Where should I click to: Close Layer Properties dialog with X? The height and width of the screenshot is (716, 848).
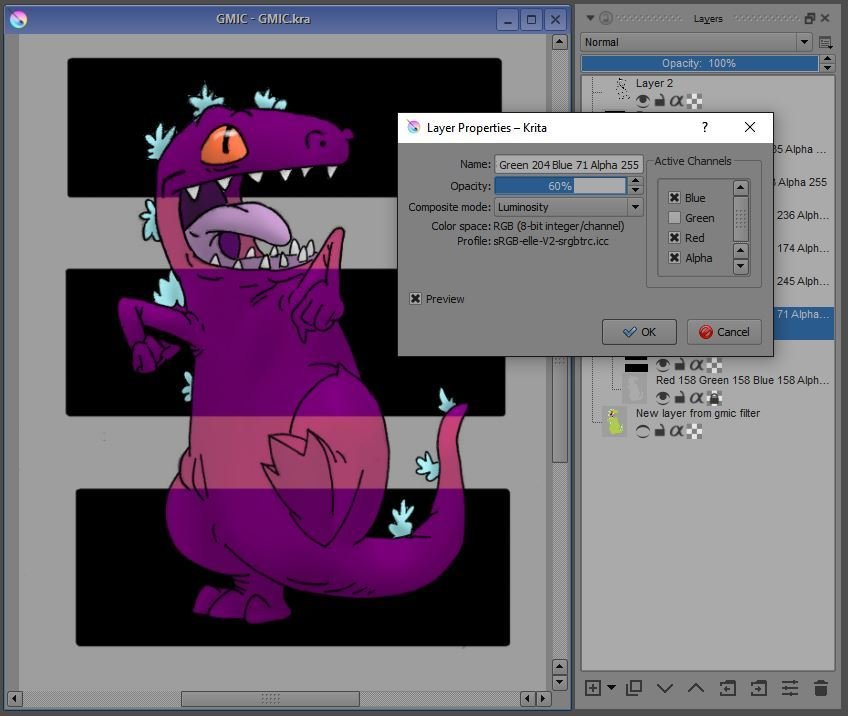[x=750, y=127]
